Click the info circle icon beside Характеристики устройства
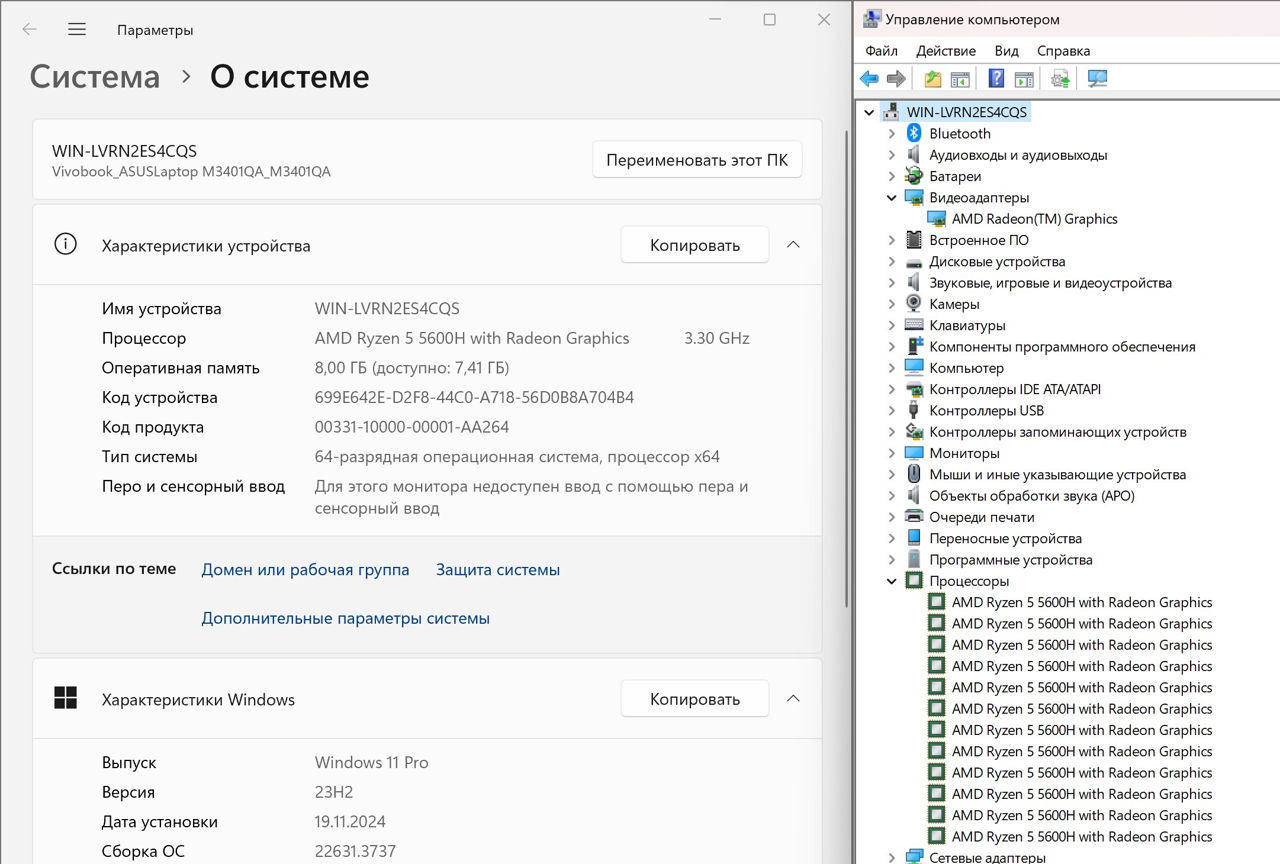This screenshot has width=1280, height=864. click(x=65, y=244)
